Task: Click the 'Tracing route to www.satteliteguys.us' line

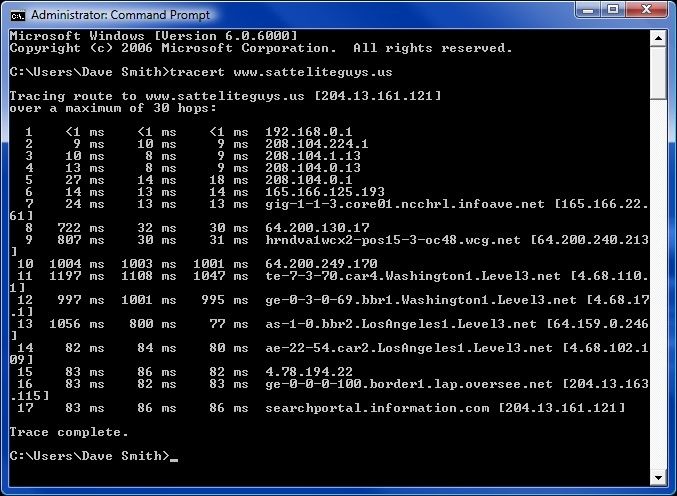Action: pos(225,95)
